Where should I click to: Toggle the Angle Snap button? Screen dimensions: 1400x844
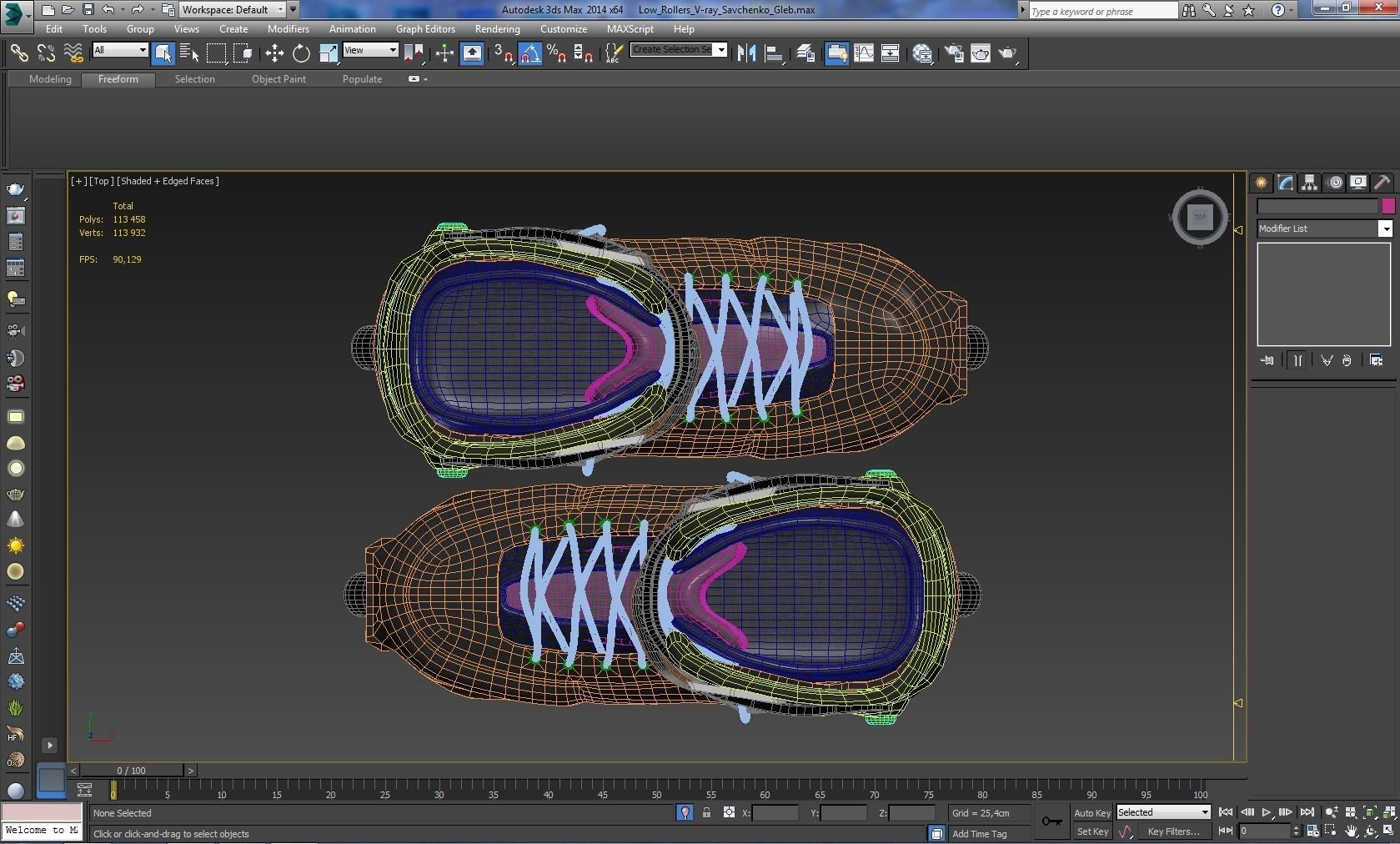click(x=530, y=53)
